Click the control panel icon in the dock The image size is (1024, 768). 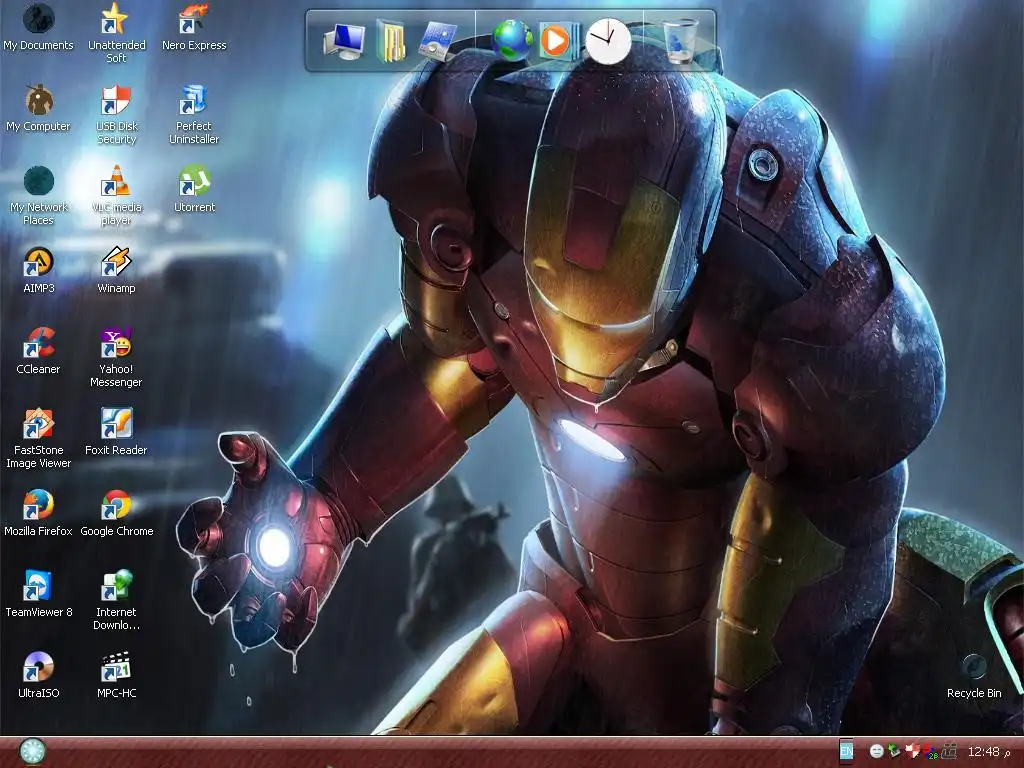[438, 41]
